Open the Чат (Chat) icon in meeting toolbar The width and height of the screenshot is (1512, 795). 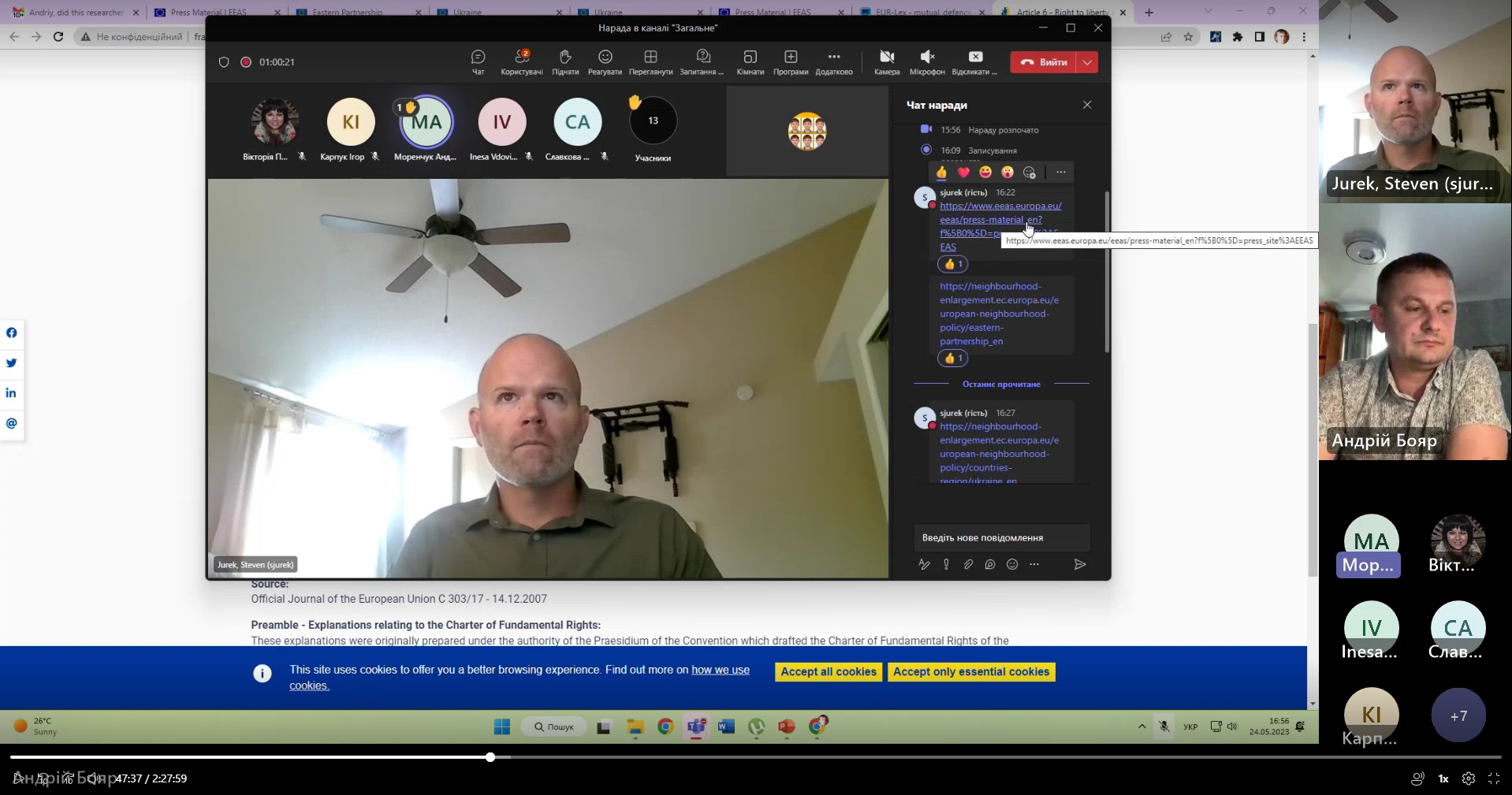point(478,58)
